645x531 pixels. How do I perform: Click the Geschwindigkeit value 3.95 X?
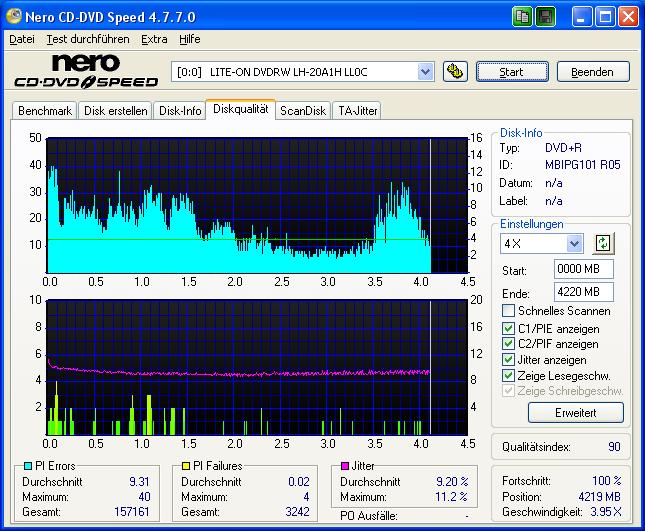coord(606,512)
